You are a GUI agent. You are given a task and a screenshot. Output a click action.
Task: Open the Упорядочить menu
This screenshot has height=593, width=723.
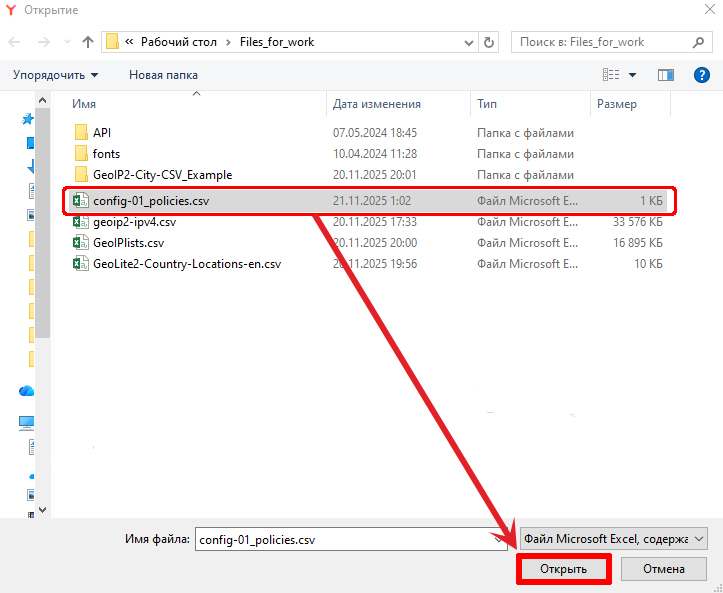coord(55,75)
